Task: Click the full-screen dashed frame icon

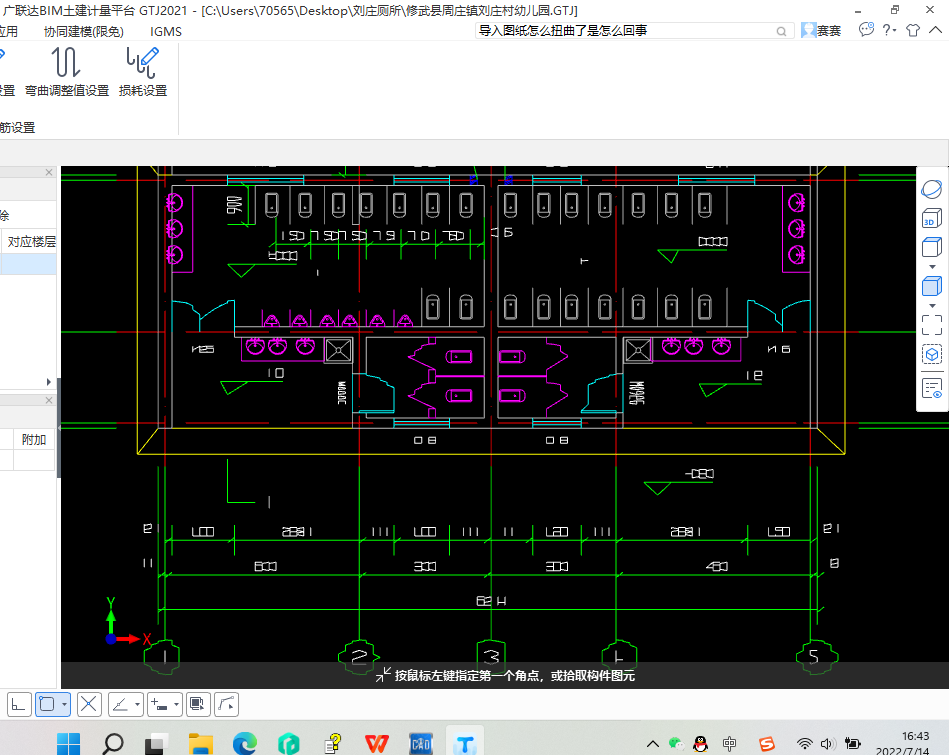Action: [x=931, y=325]
